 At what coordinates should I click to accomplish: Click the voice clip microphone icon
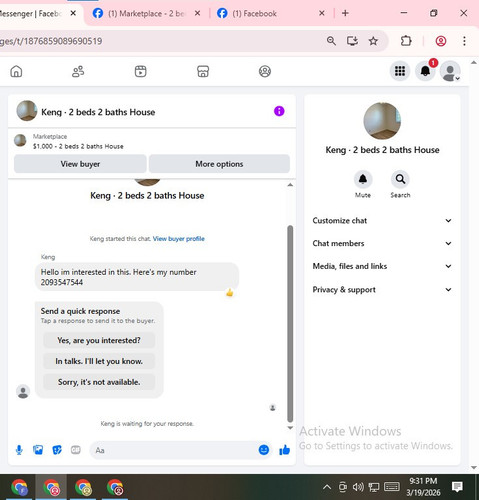(19, 450)
